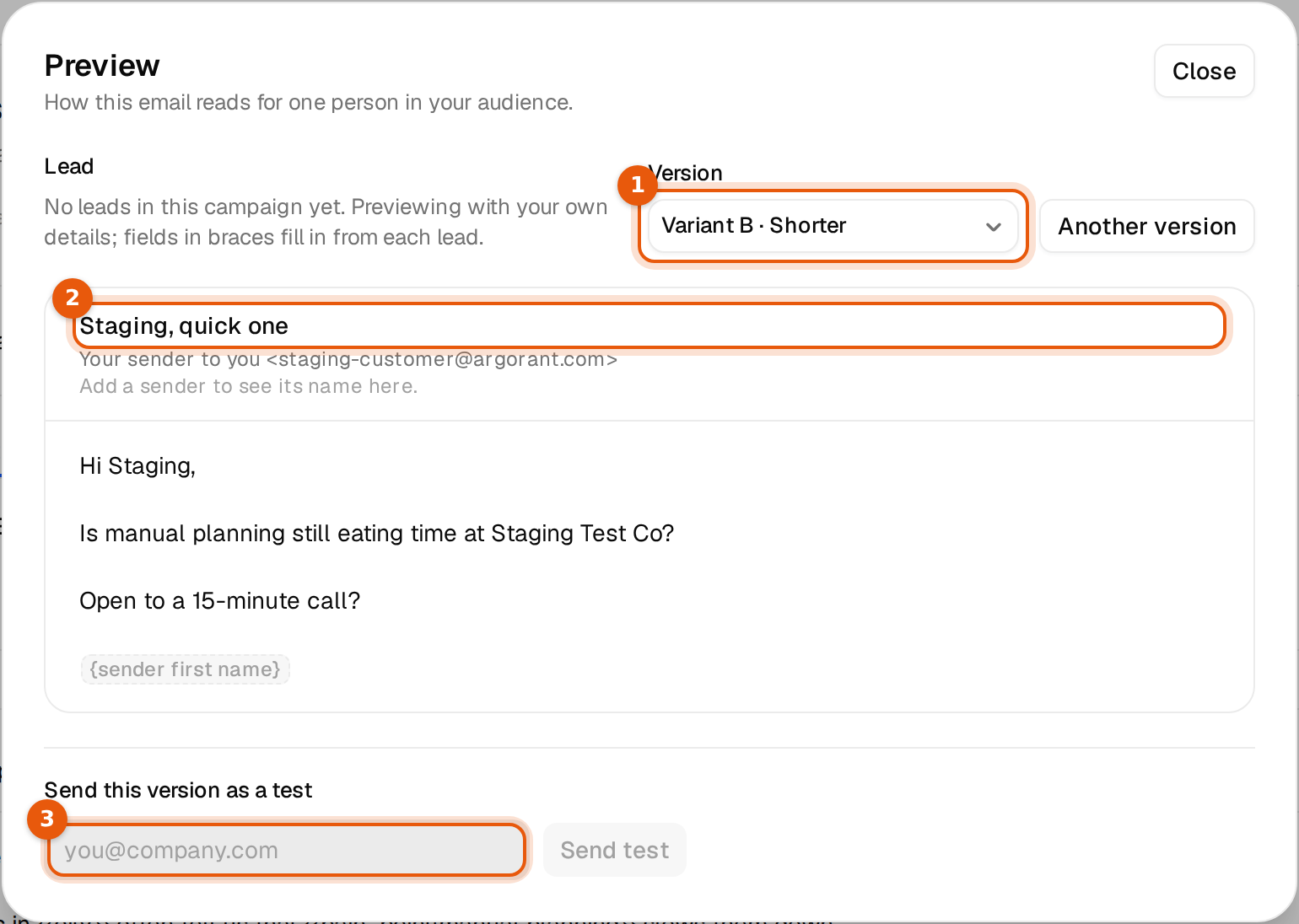Click the Another version button
Viewport: 1299px width, 924px height.
[x=1147, y=226]
